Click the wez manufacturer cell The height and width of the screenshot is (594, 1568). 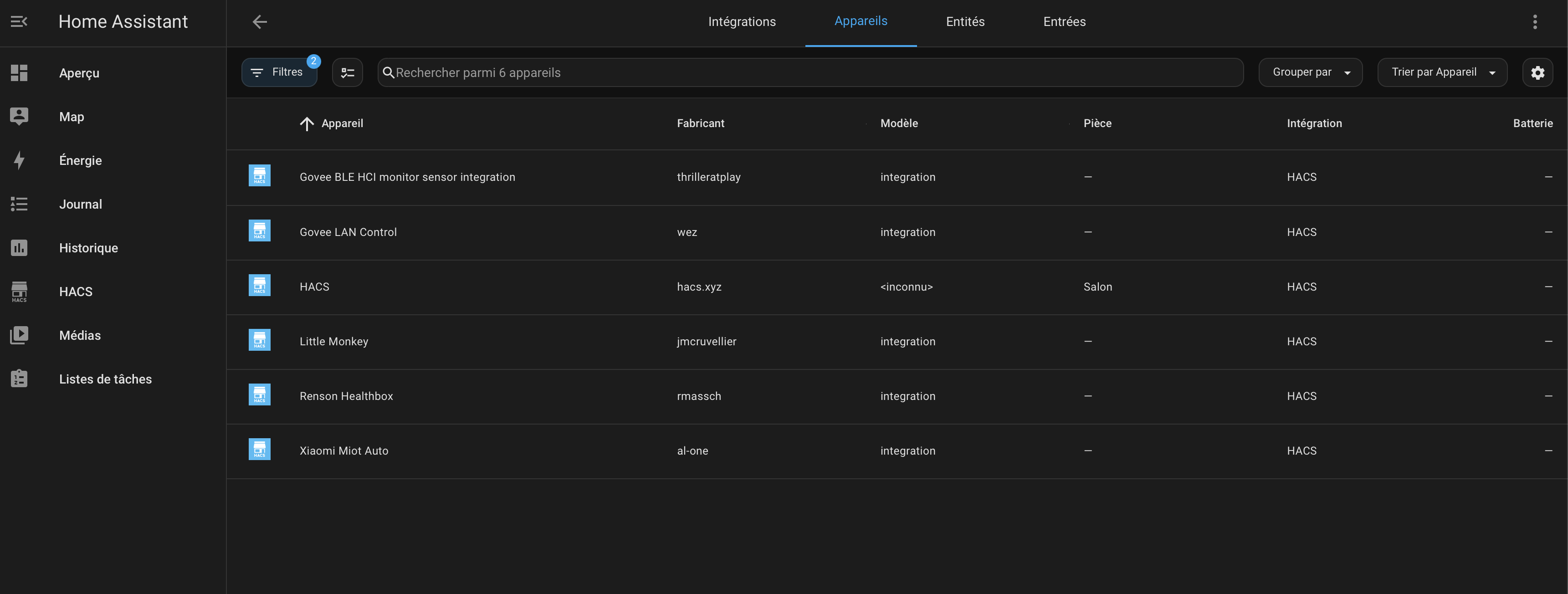[687, 232]
